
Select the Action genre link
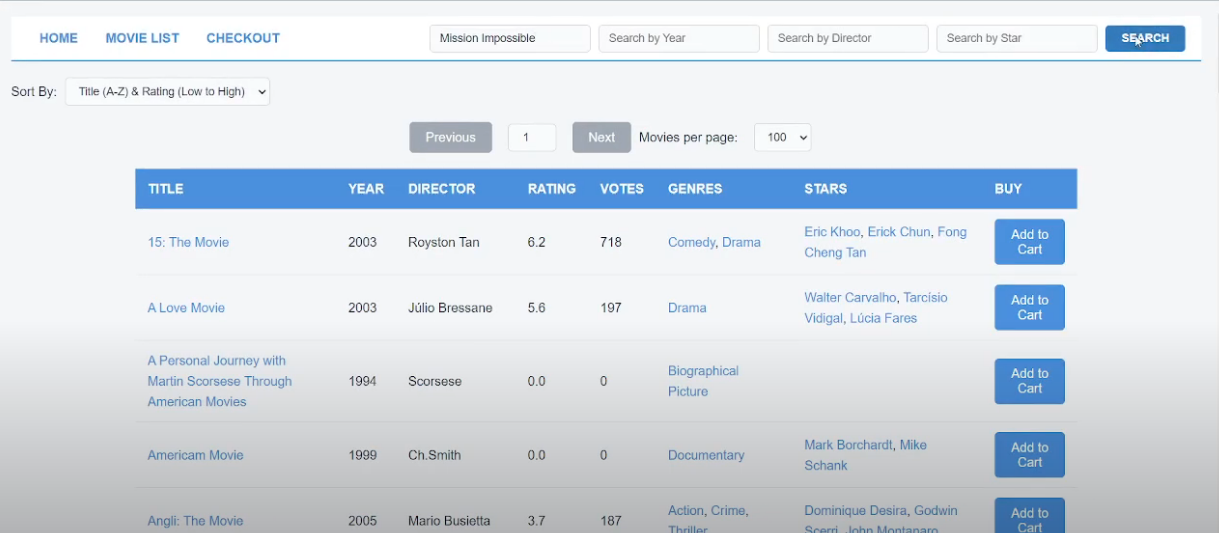click(x=686, y=511)
